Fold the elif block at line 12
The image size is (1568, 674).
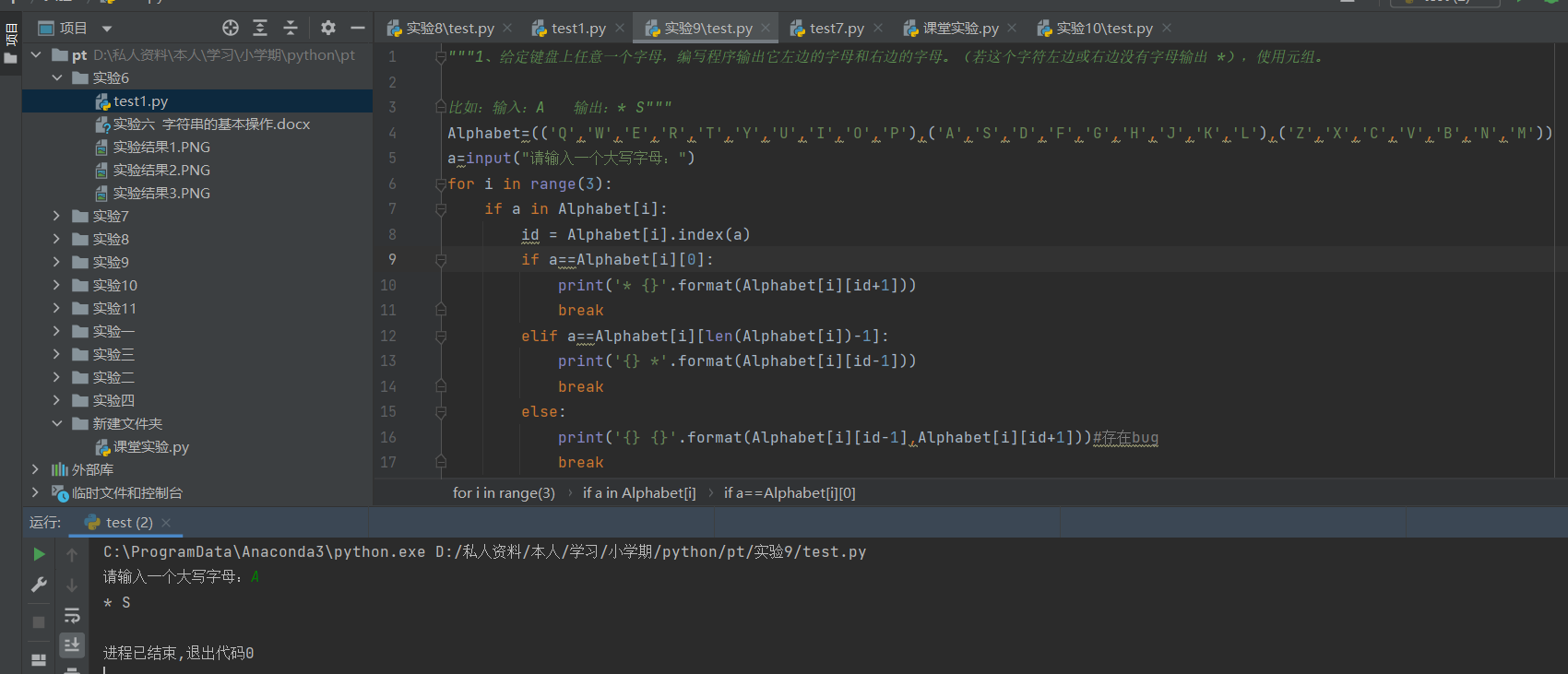pos(441,337)
